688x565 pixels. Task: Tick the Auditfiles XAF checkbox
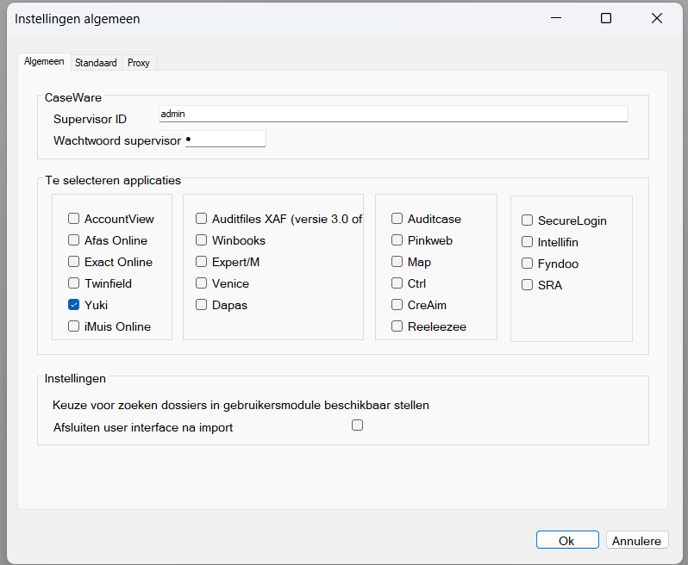(x=201, y=218)
